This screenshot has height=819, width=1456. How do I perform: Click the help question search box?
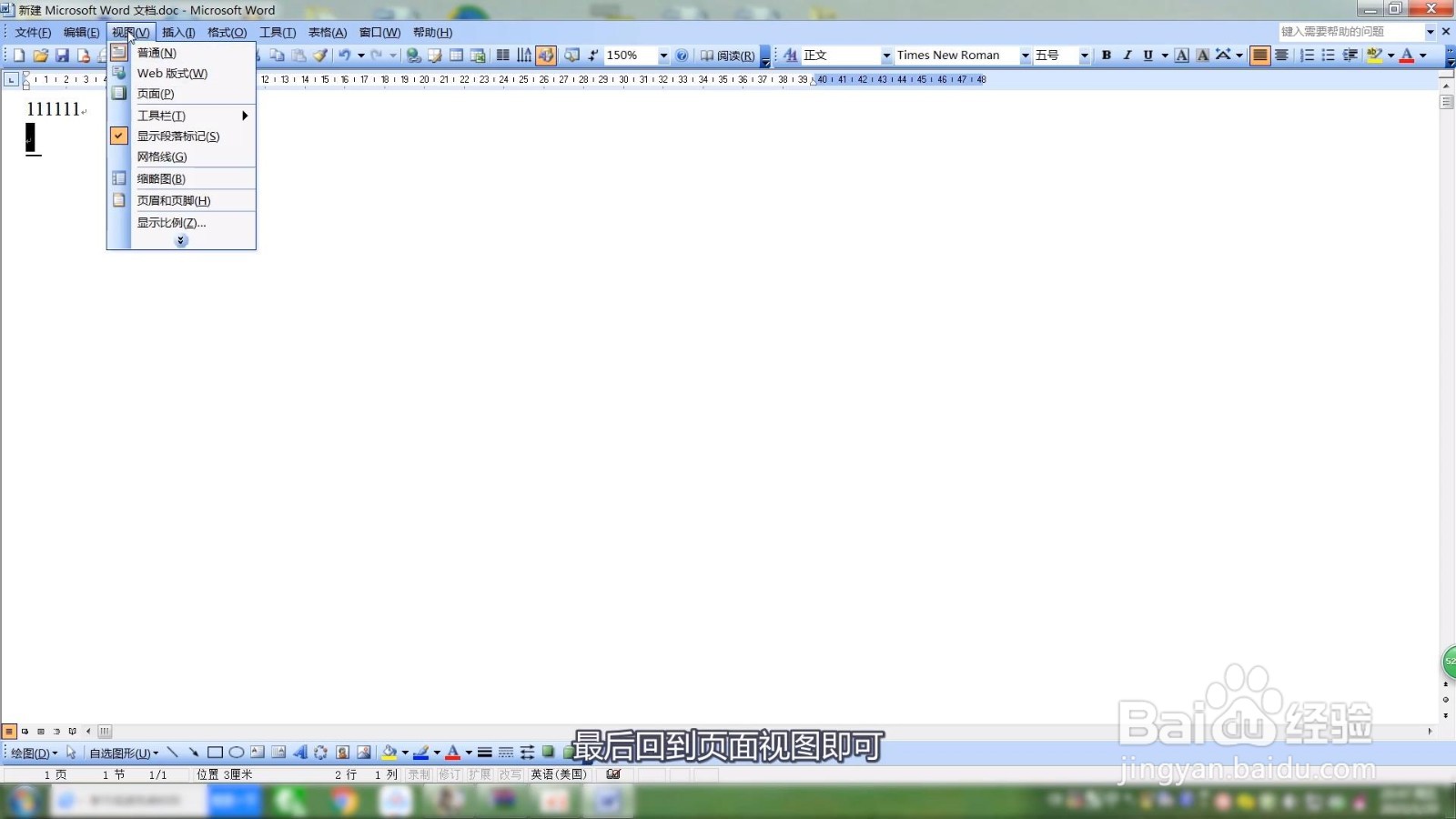(1350, 32)
